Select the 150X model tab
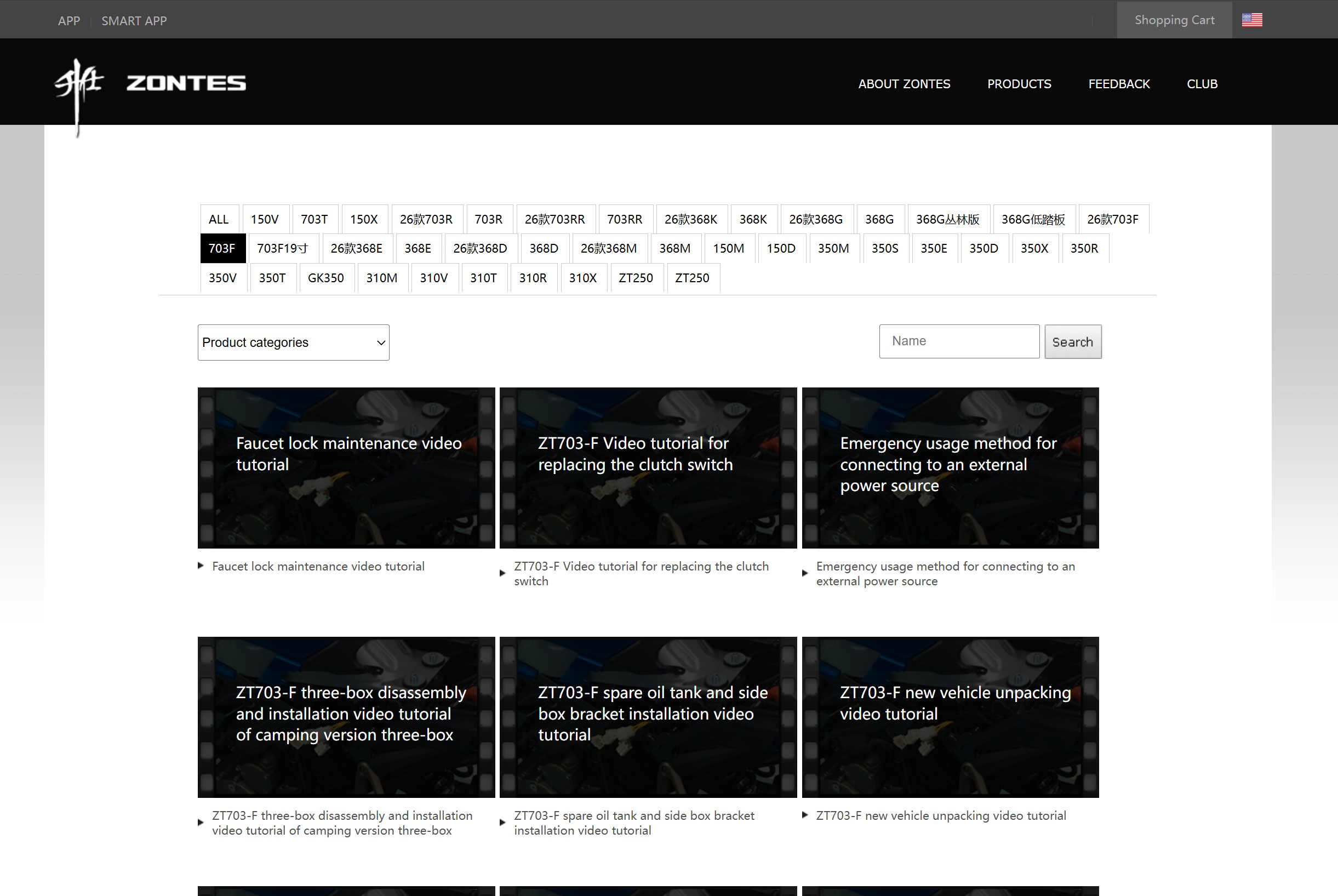Image resolution: width=1338 pixels, height=896 pixels. [364, 219]
